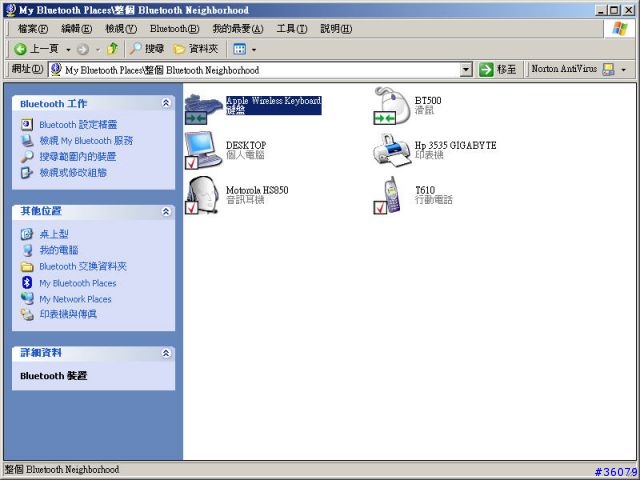
Task: Click the Bluetooth exchange folder icon
Action: click(x=27, y=267)
